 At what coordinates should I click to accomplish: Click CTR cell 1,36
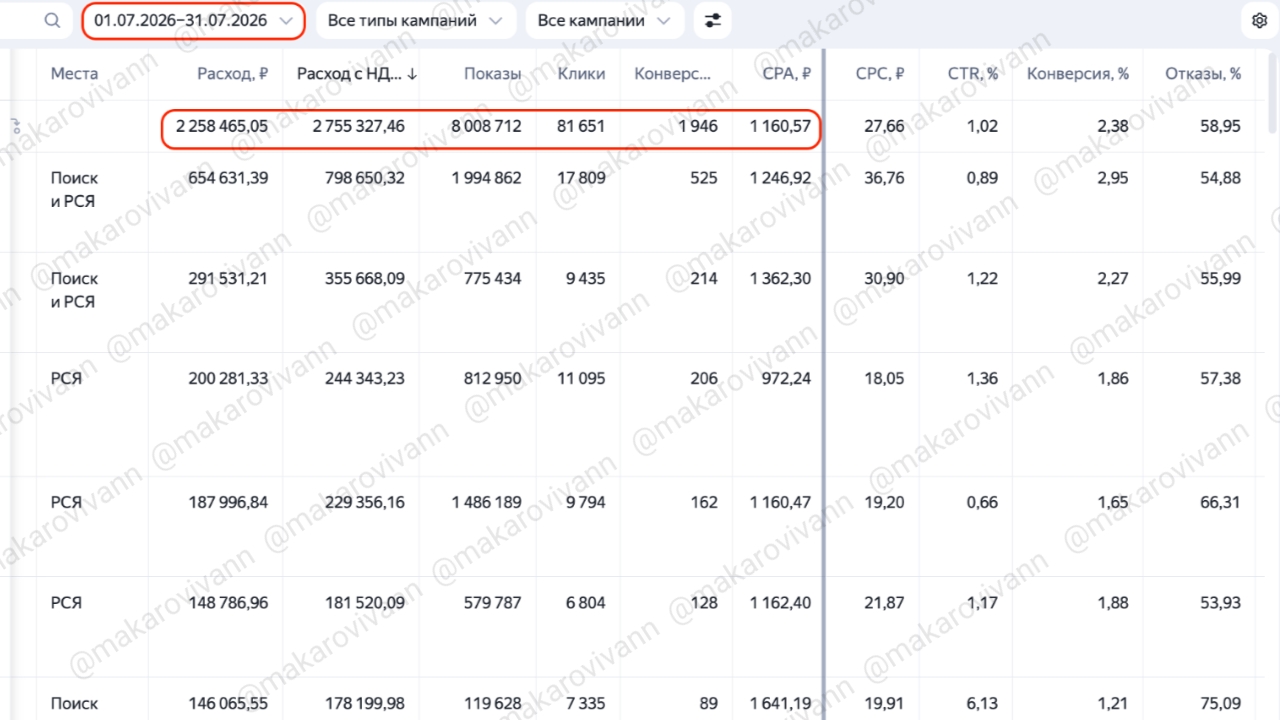coord(982,379)
